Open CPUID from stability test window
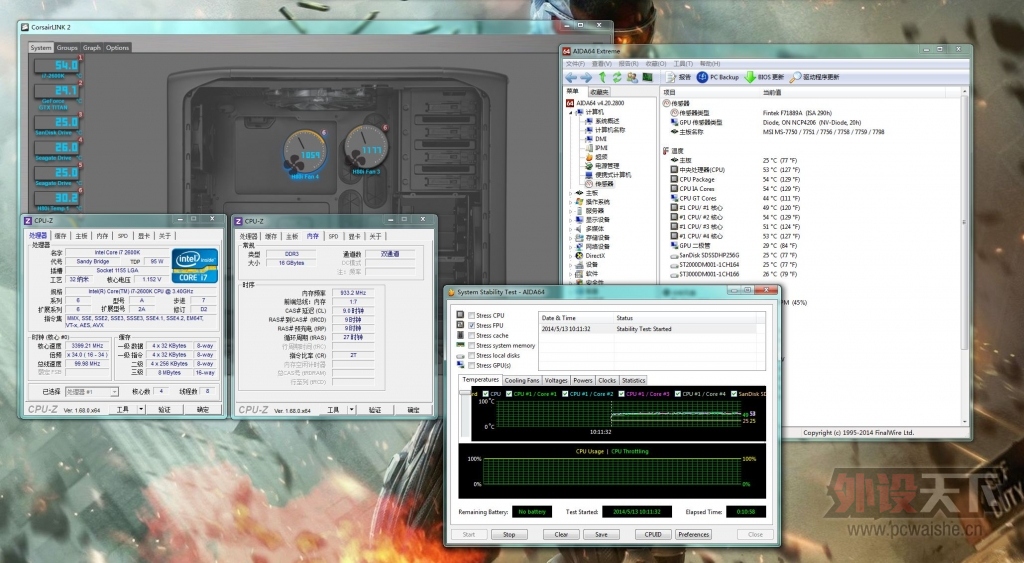Screen dimensions: 1024x563 click(x=652, y=534)
